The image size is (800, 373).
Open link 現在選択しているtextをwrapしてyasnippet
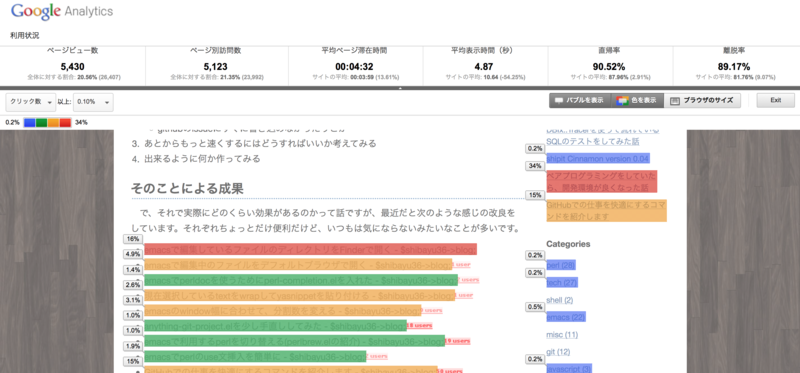click(299, 295)
